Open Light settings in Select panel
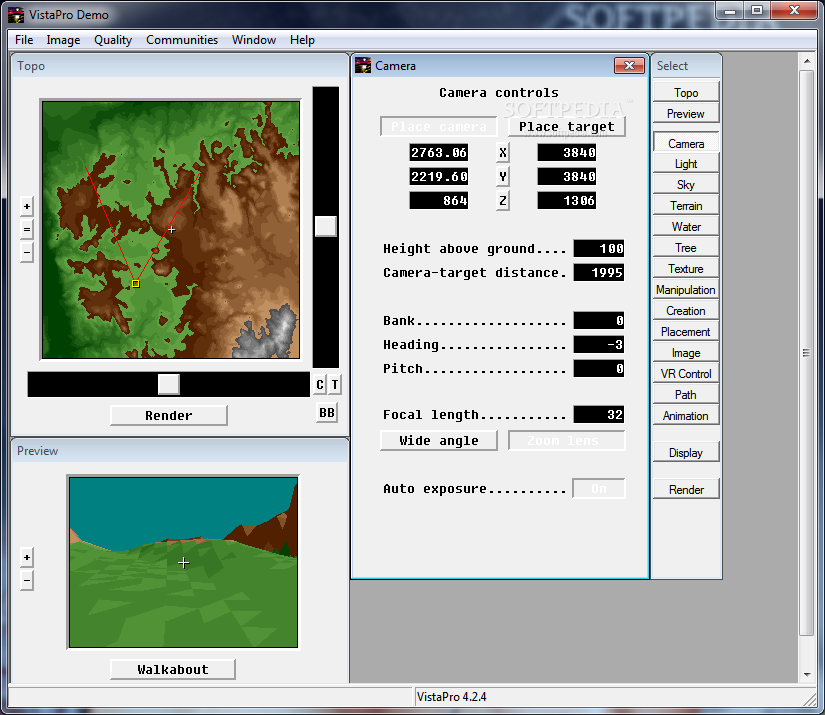The image size is (825, 715). click(686, 164)
